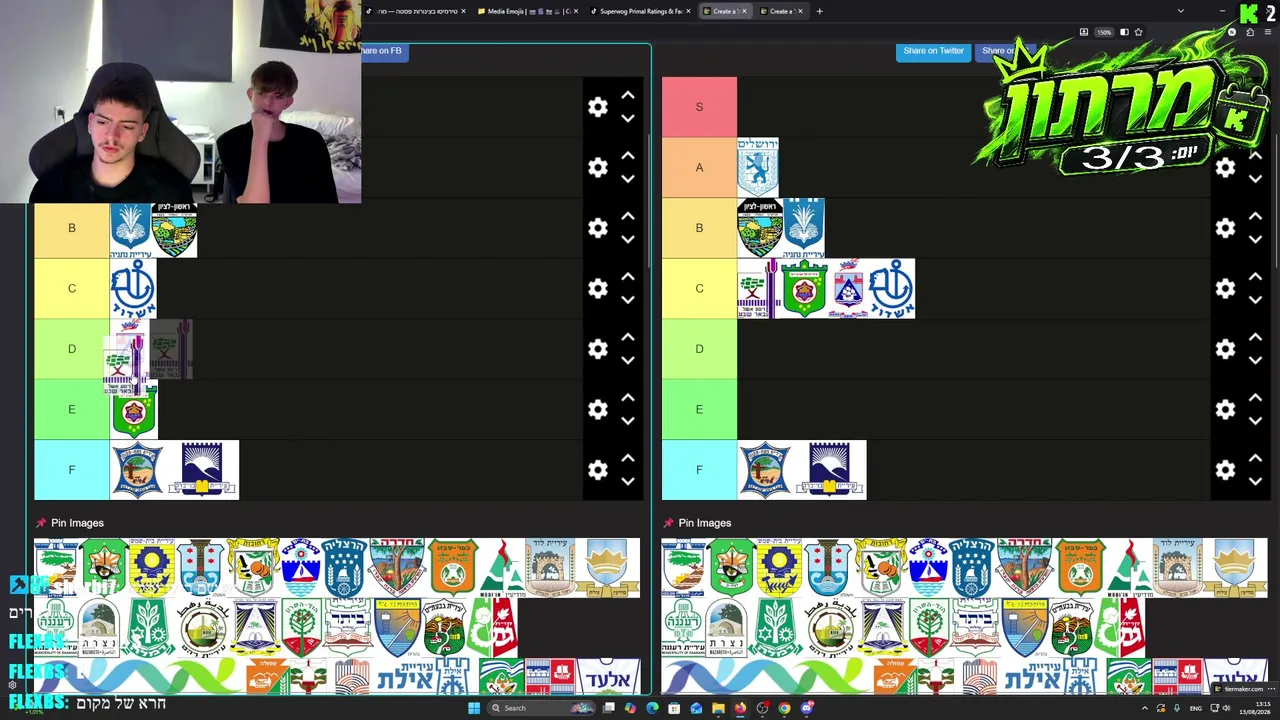Open settings gear for left window's E tier
The image size is (1280, 720).
pyautogui.click(x=598, y=409)
